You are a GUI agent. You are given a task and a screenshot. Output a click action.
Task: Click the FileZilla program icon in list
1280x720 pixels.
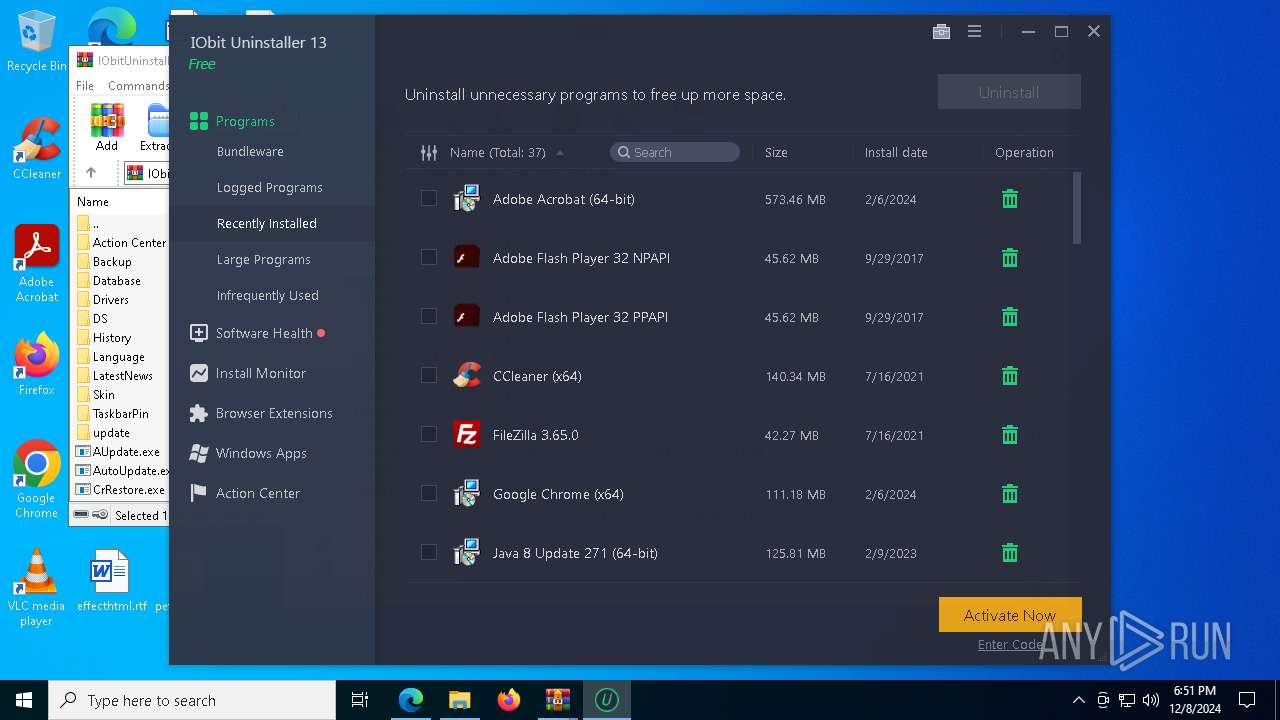[466, 435]
